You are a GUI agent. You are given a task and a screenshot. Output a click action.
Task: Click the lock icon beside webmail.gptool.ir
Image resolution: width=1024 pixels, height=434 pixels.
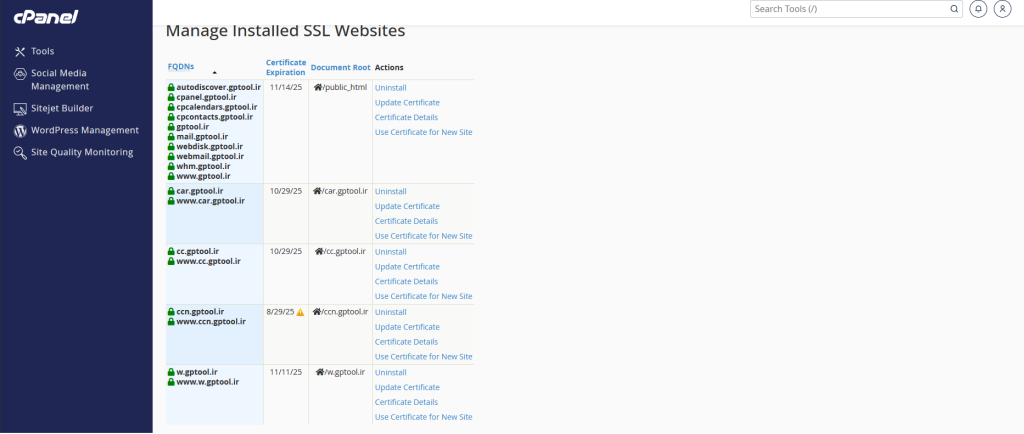click(171, 157)
